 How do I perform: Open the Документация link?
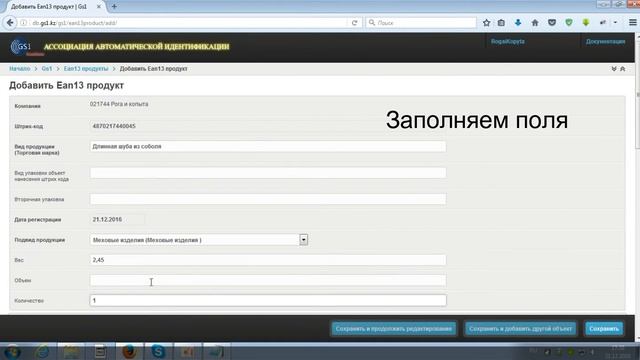pos(605,42)
